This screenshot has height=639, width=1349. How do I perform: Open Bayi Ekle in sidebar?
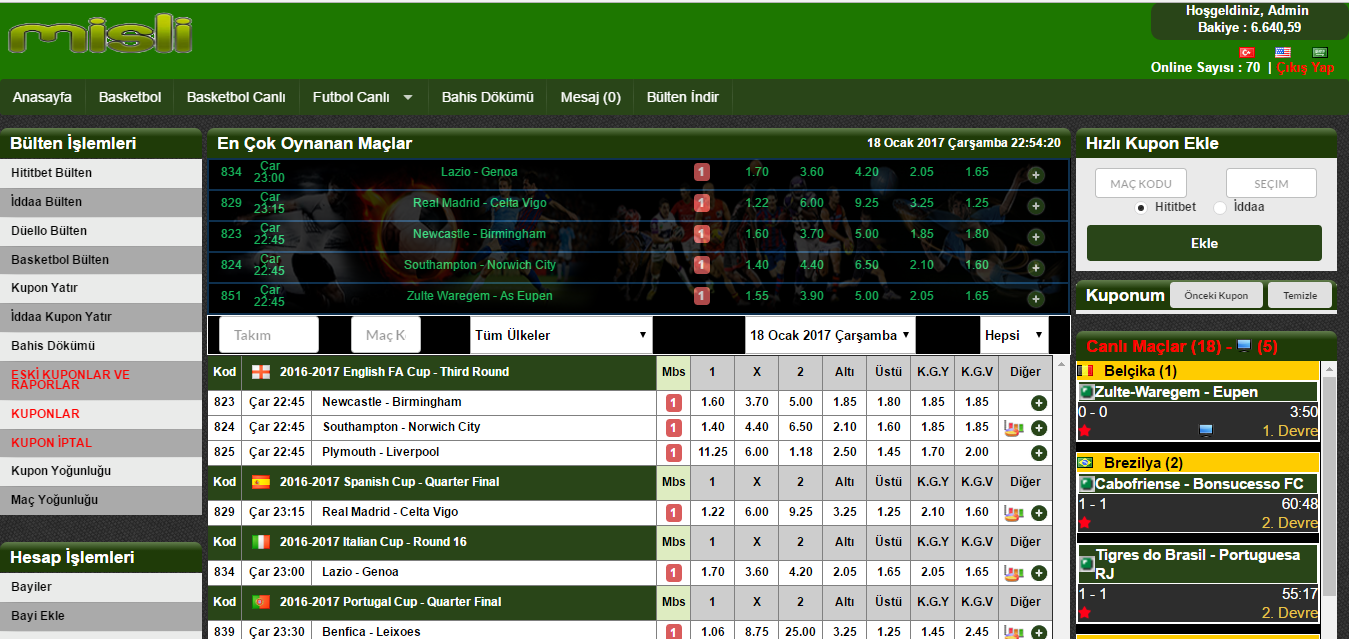coord(101,616)
